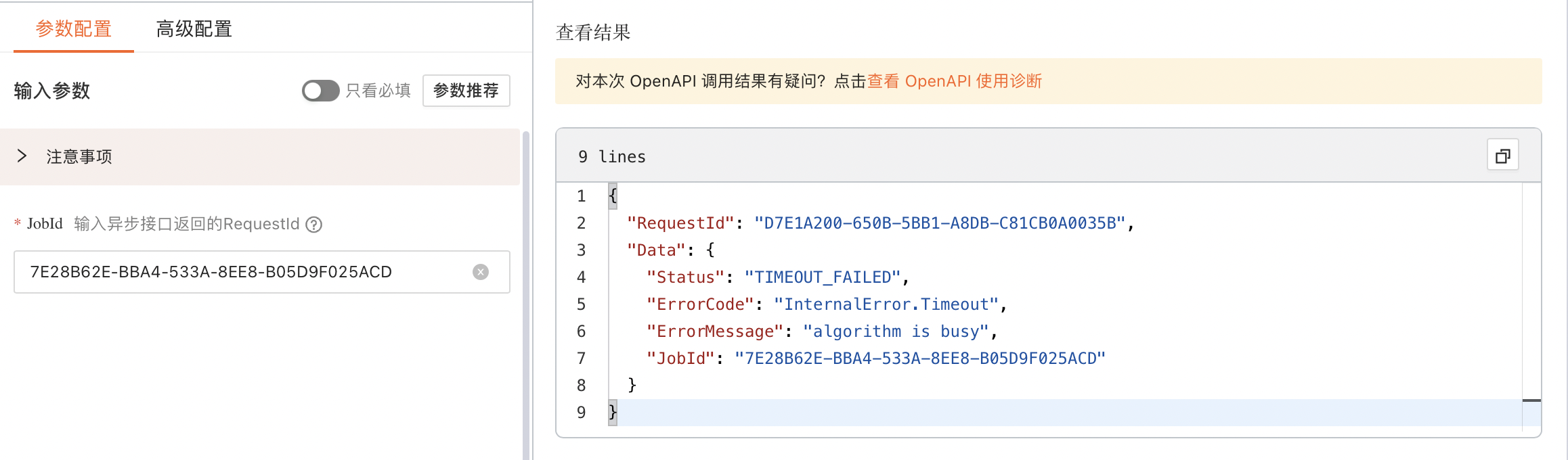Click the 参数推荐 button

[466, 91]
